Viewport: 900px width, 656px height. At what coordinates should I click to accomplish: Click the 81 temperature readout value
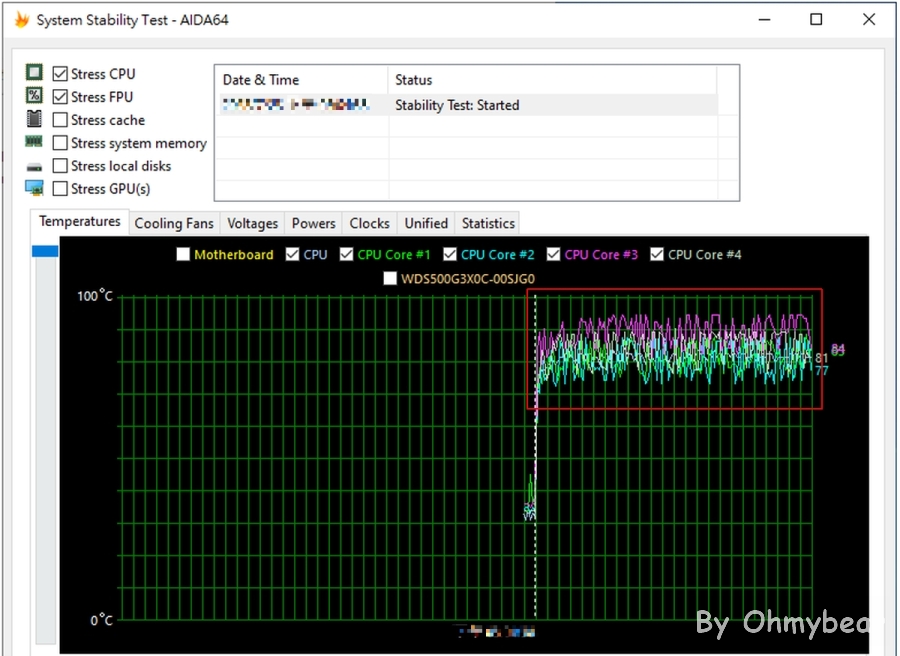click(x=822, y=358)
